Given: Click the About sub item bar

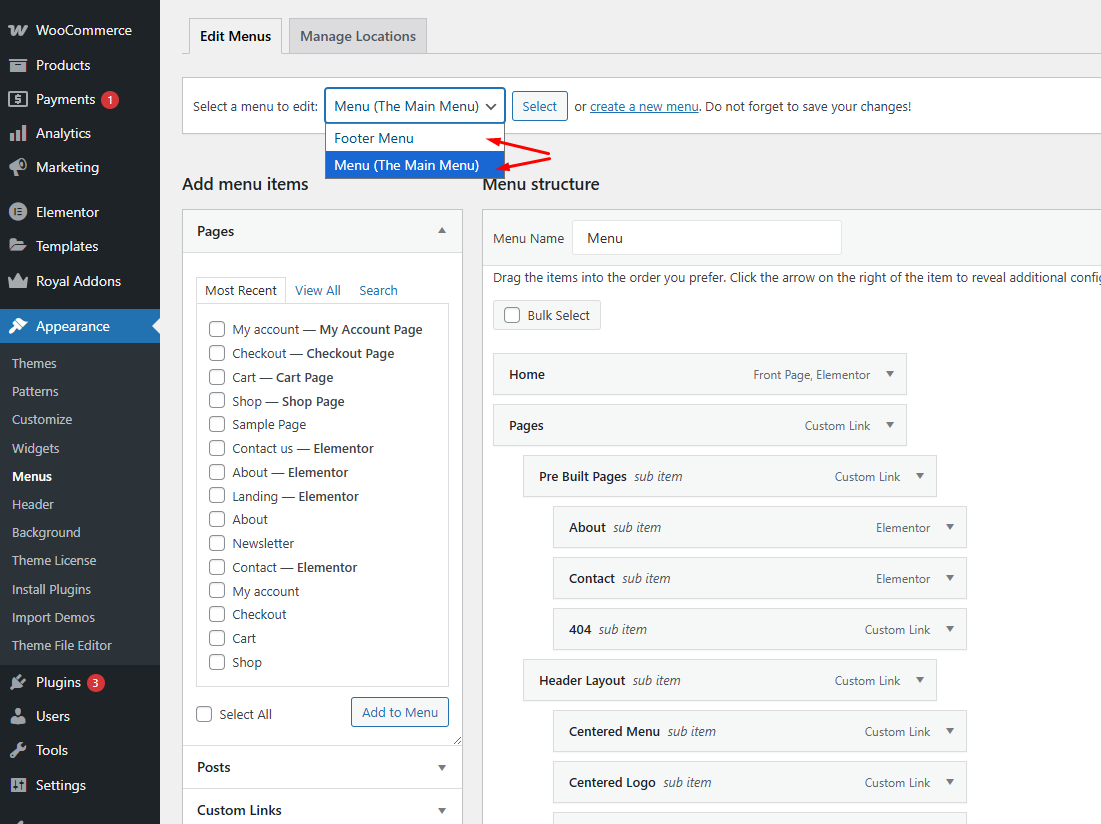Looking at the screenshot, I should tap(760, 527).
